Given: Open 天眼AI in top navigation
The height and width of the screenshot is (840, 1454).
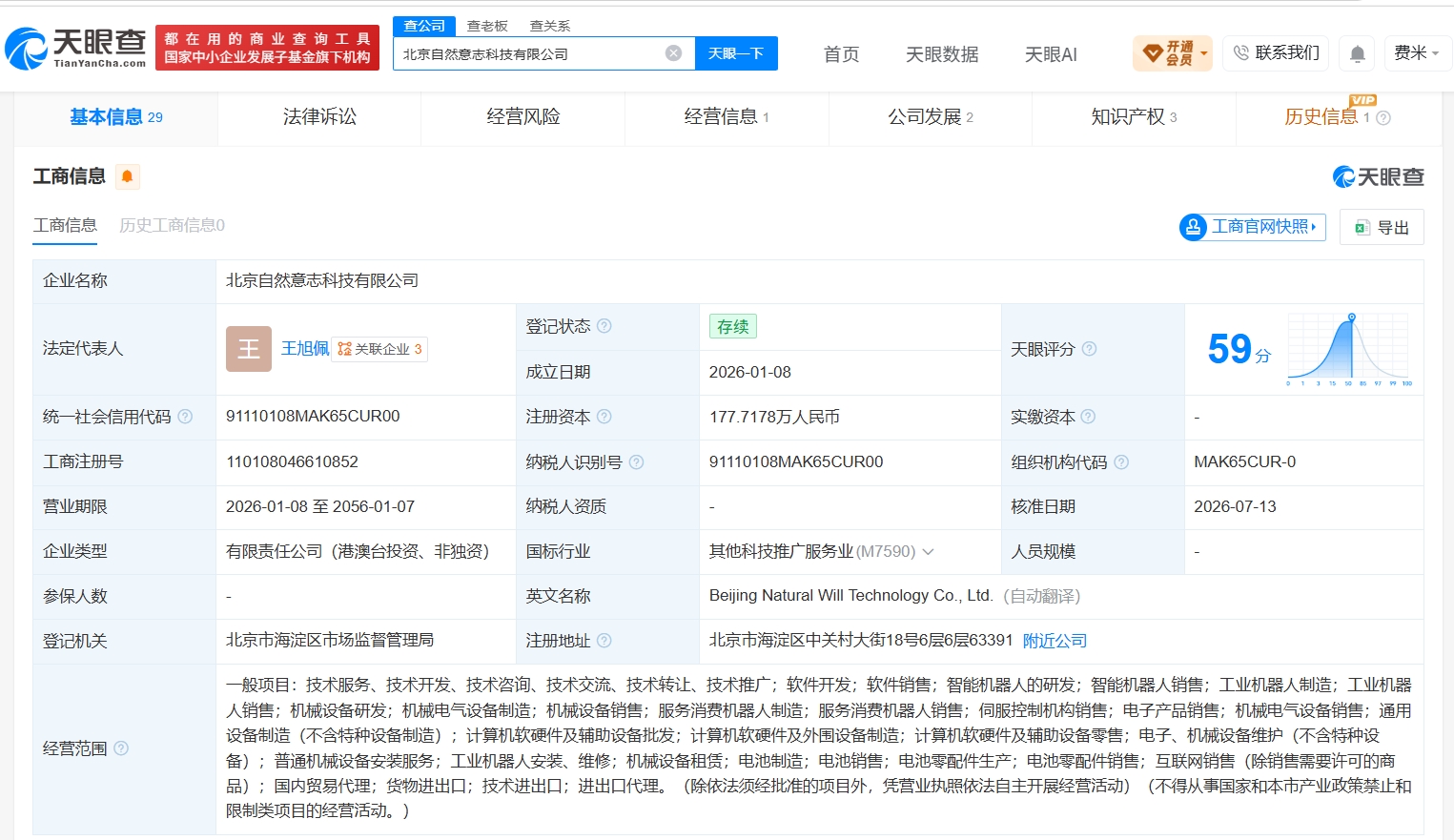Looking at the screenshot, I should 1051,54.
